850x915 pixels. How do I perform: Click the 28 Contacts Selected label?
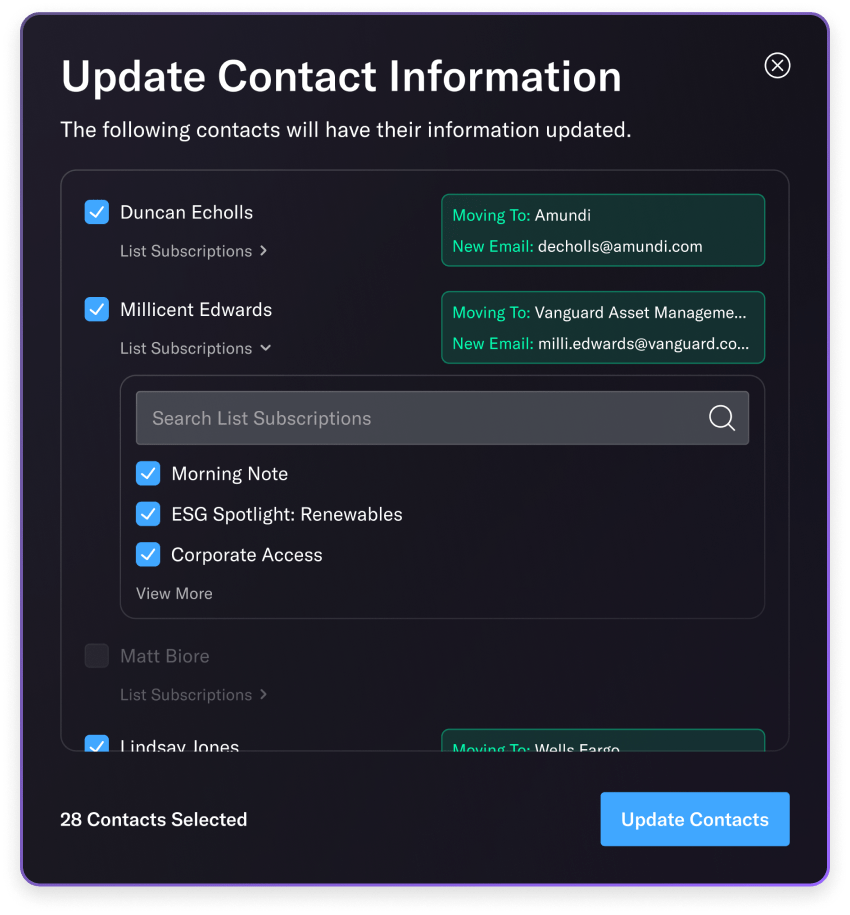[153, 820]
